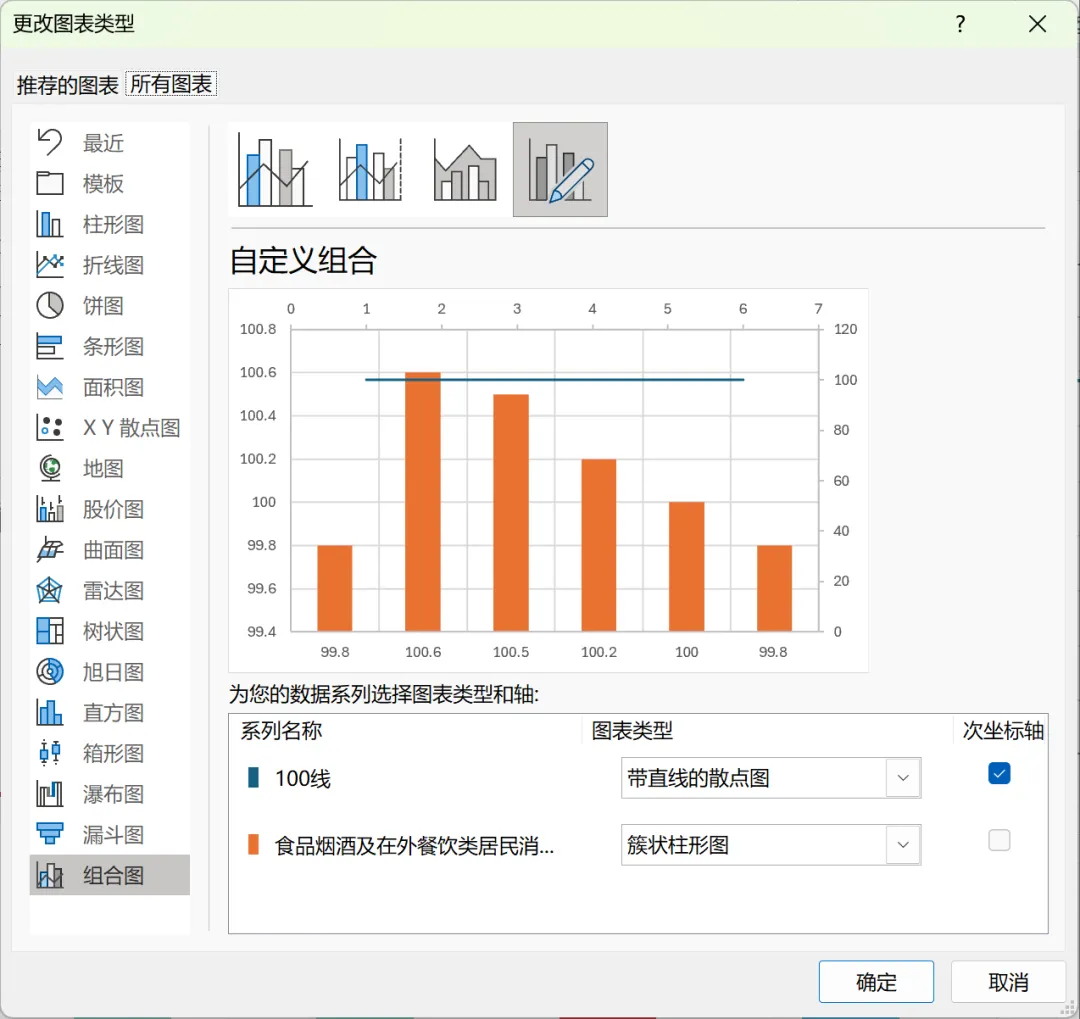Open the 模板 (Templates) folder category
Image resolution: width=1080 pixels, height=1019 pixels.
(110, 183)
